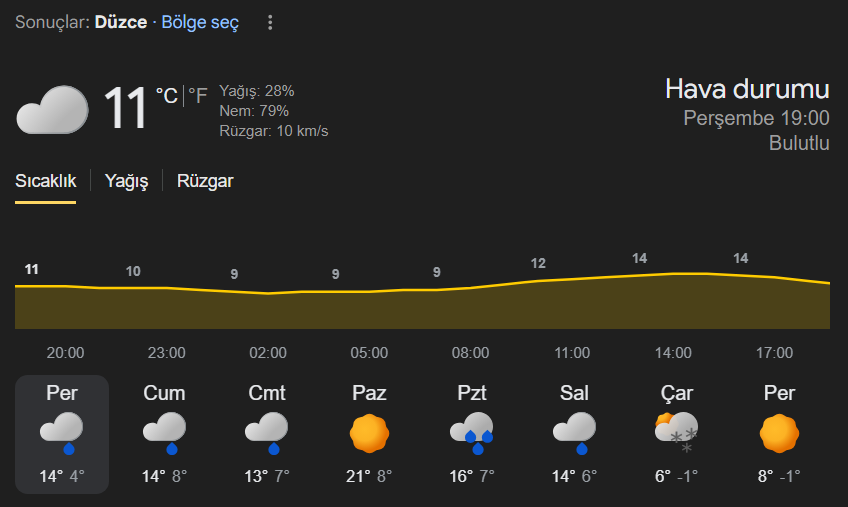Select Sunday (Paz) sunny icon
Screen dimensions: 848x507
click(x=369, y=432)
